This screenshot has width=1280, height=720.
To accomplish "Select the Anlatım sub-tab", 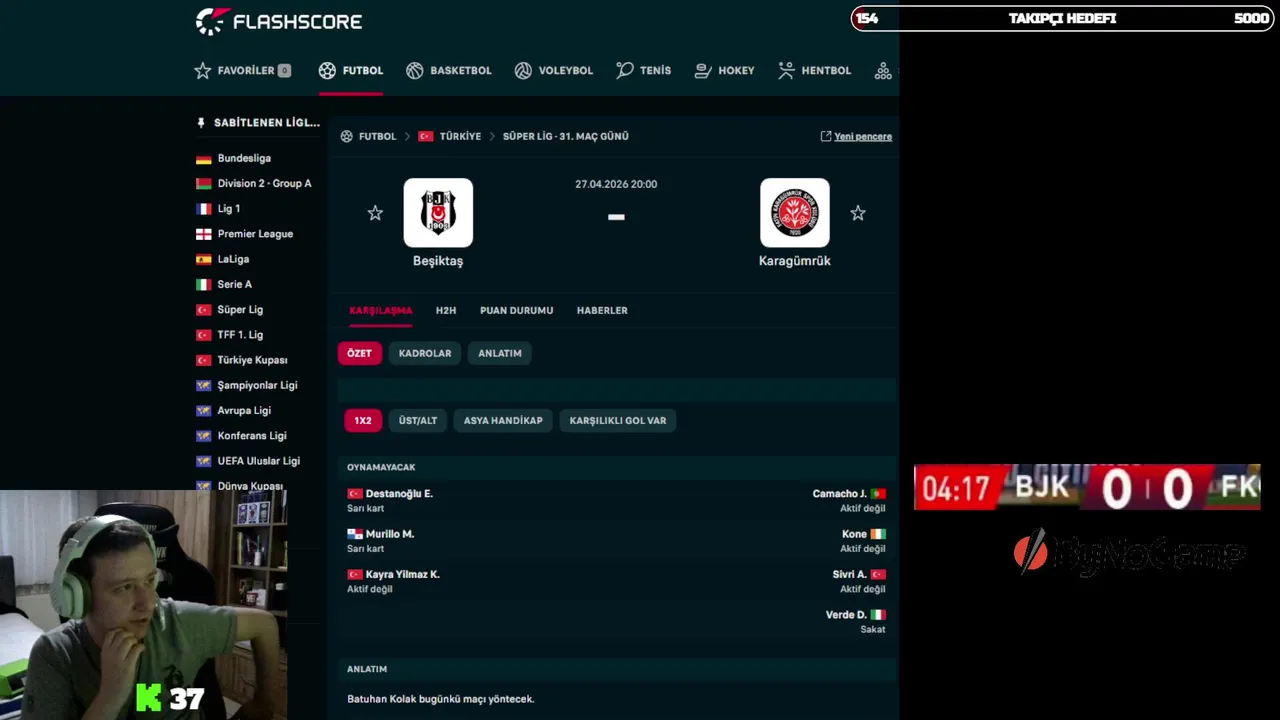I will tap(500, 353).
